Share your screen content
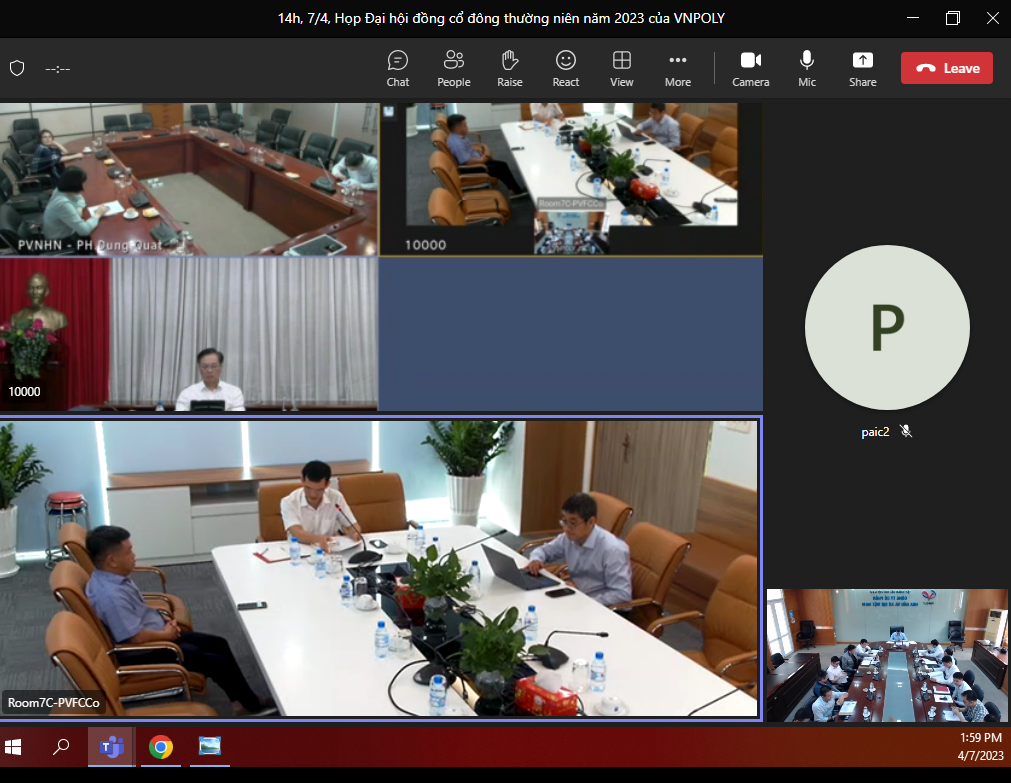The height and width of the screenshot is (783, 1011). [x=862, y=68]
